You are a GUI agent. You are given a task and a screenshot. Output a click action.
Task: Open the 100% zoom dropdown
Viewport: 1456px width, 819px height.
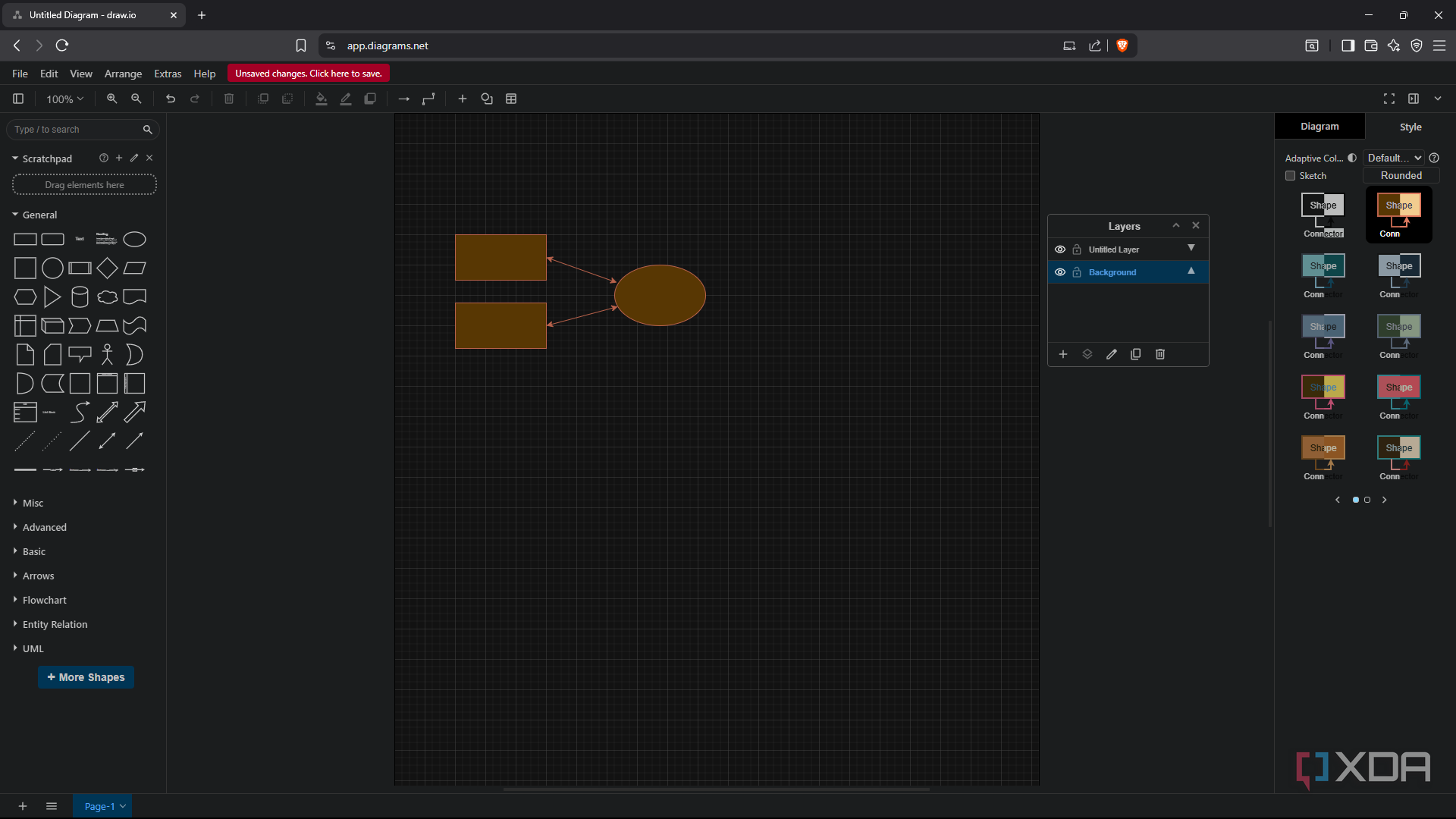tap(64, 99)
